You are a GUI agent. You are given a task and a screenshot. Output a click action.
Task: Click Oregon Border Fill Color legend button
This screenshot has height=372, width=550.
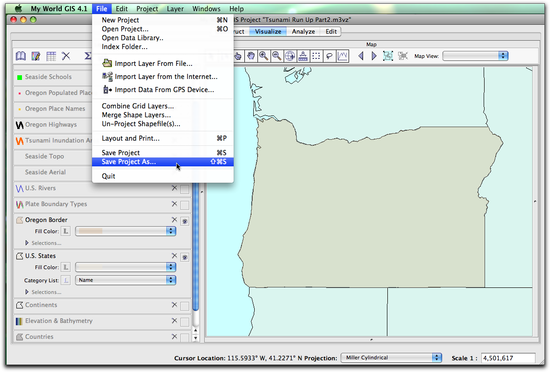pyautogui.click(x=66, y=231)
